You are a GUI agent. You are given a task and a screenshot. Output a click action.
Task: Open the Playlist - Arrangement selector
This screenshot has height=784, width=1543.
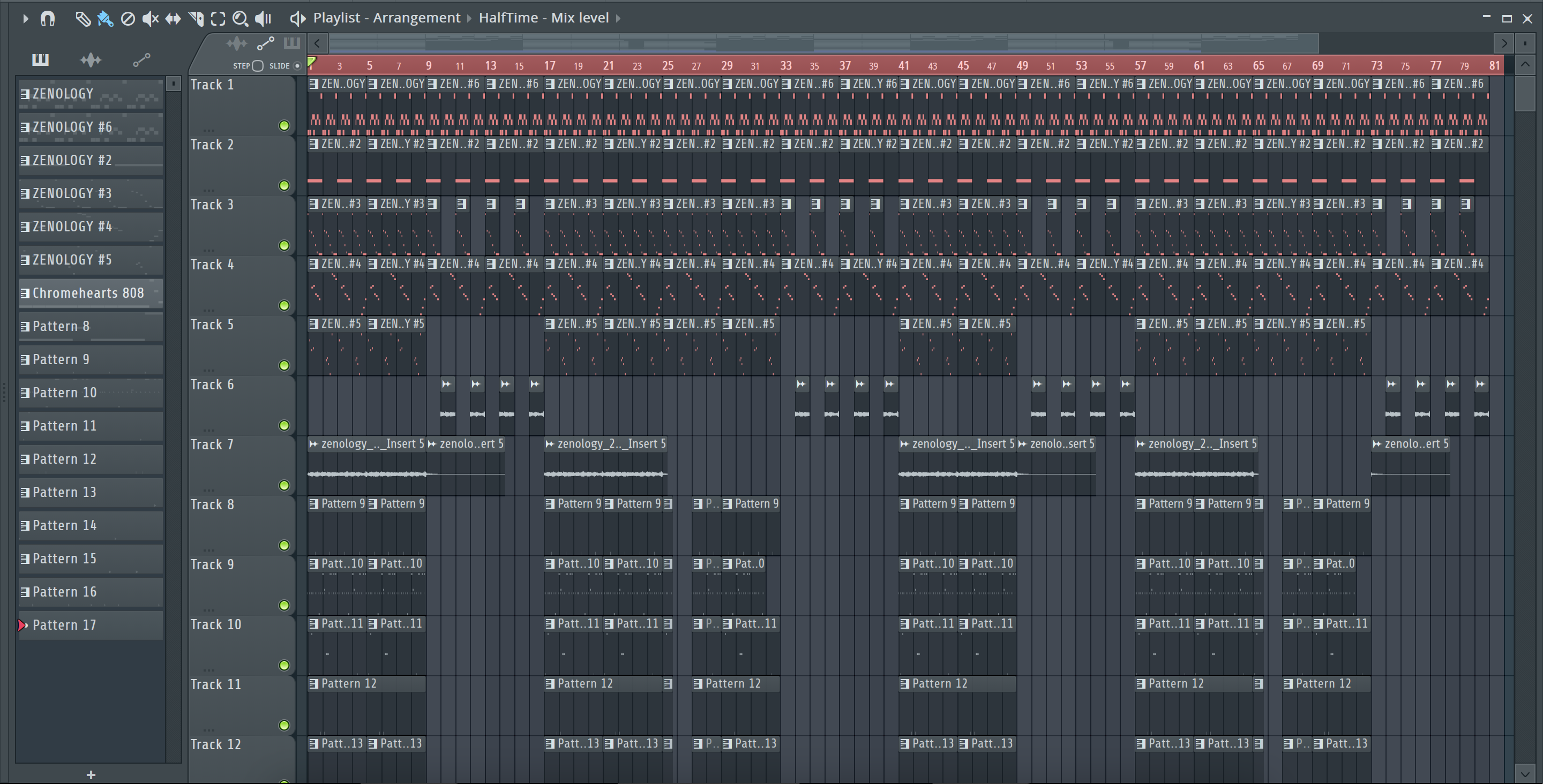pyautogui.click(x=386, y=18)
